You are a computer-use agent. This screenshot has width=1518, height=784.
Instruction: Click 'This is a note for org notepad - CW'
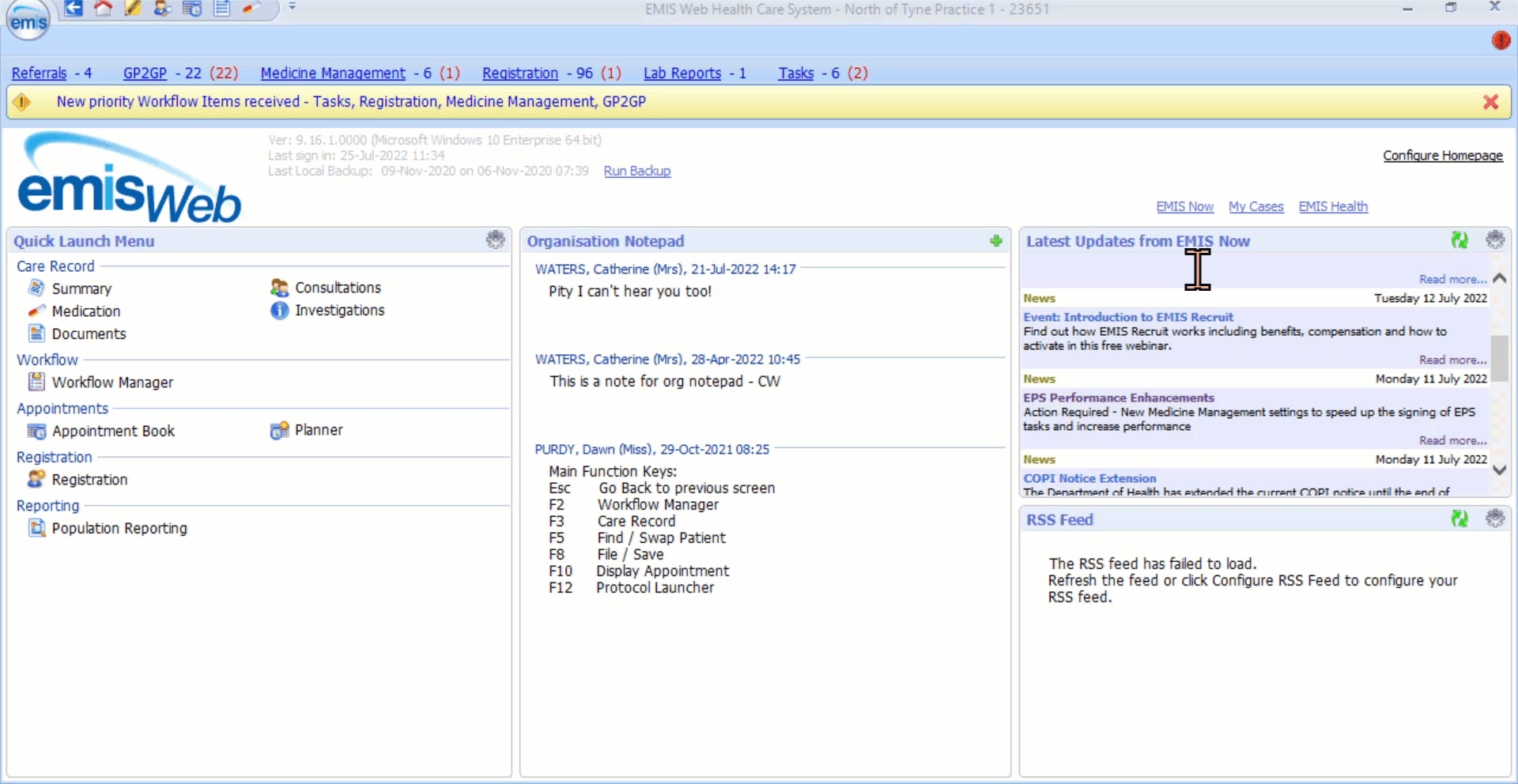click(x=665, y=382)
